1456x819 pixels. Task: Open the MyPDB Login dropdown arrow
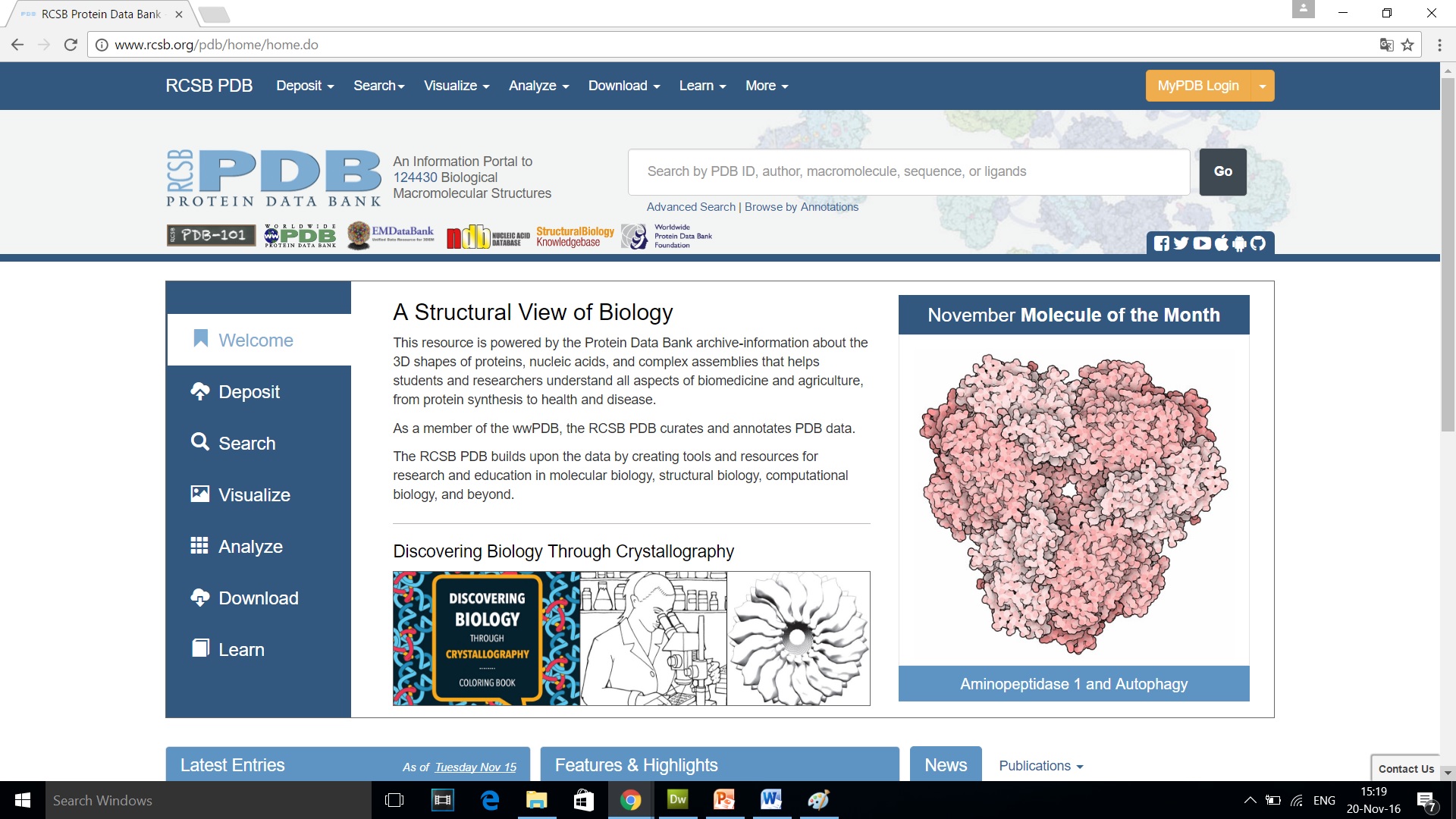(1263, 86)
